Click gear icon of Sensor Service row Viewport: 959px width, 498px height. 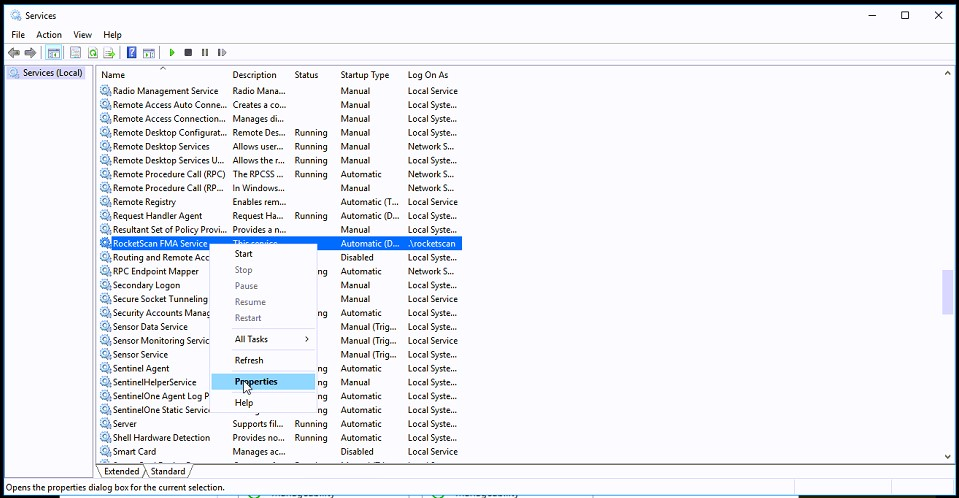click(x=106, y=355)
